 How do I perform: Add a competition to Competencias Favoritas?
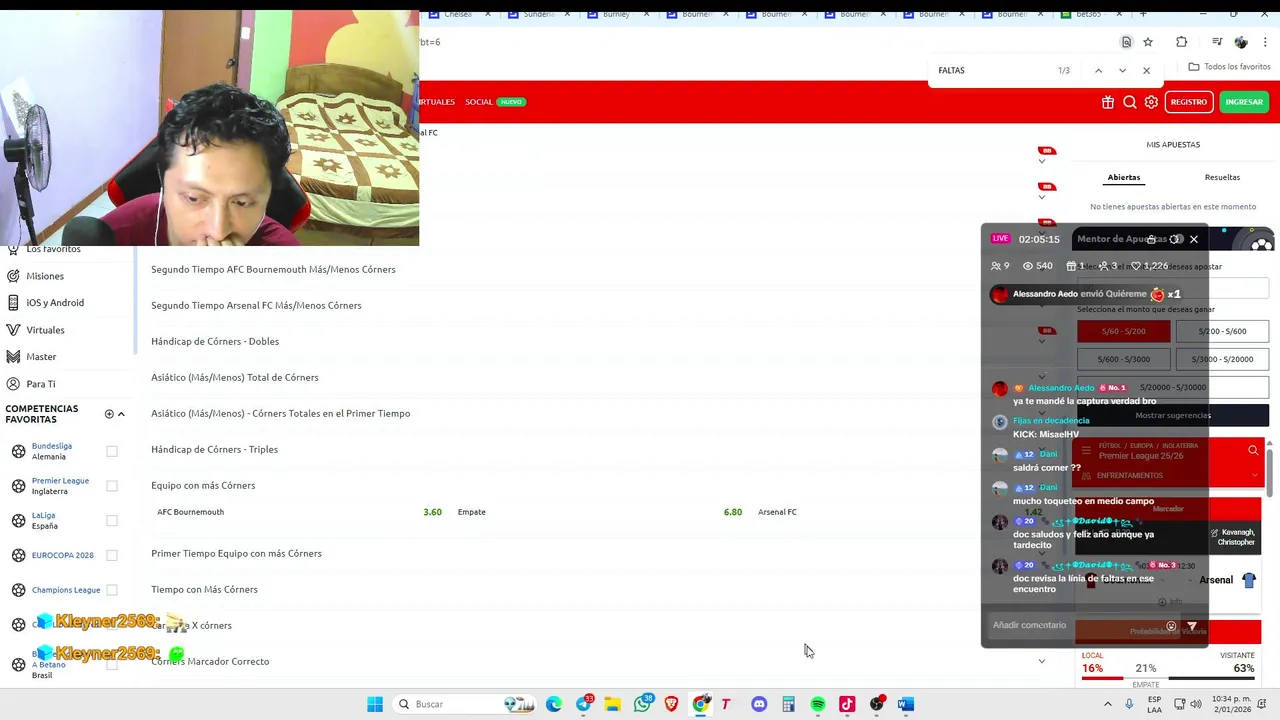tap(109, 414)
